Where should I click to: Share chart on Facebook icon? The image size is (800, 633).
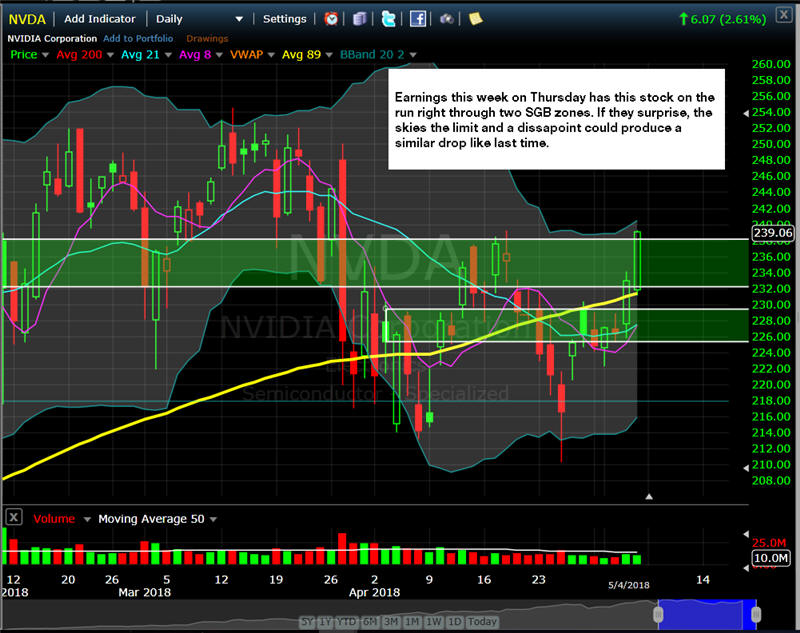tap(418, 19)
